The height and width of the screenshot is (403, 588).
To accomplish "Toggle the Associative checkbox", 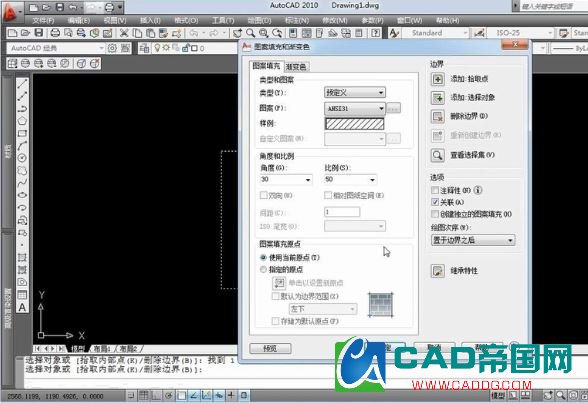I will pos(435,202).
